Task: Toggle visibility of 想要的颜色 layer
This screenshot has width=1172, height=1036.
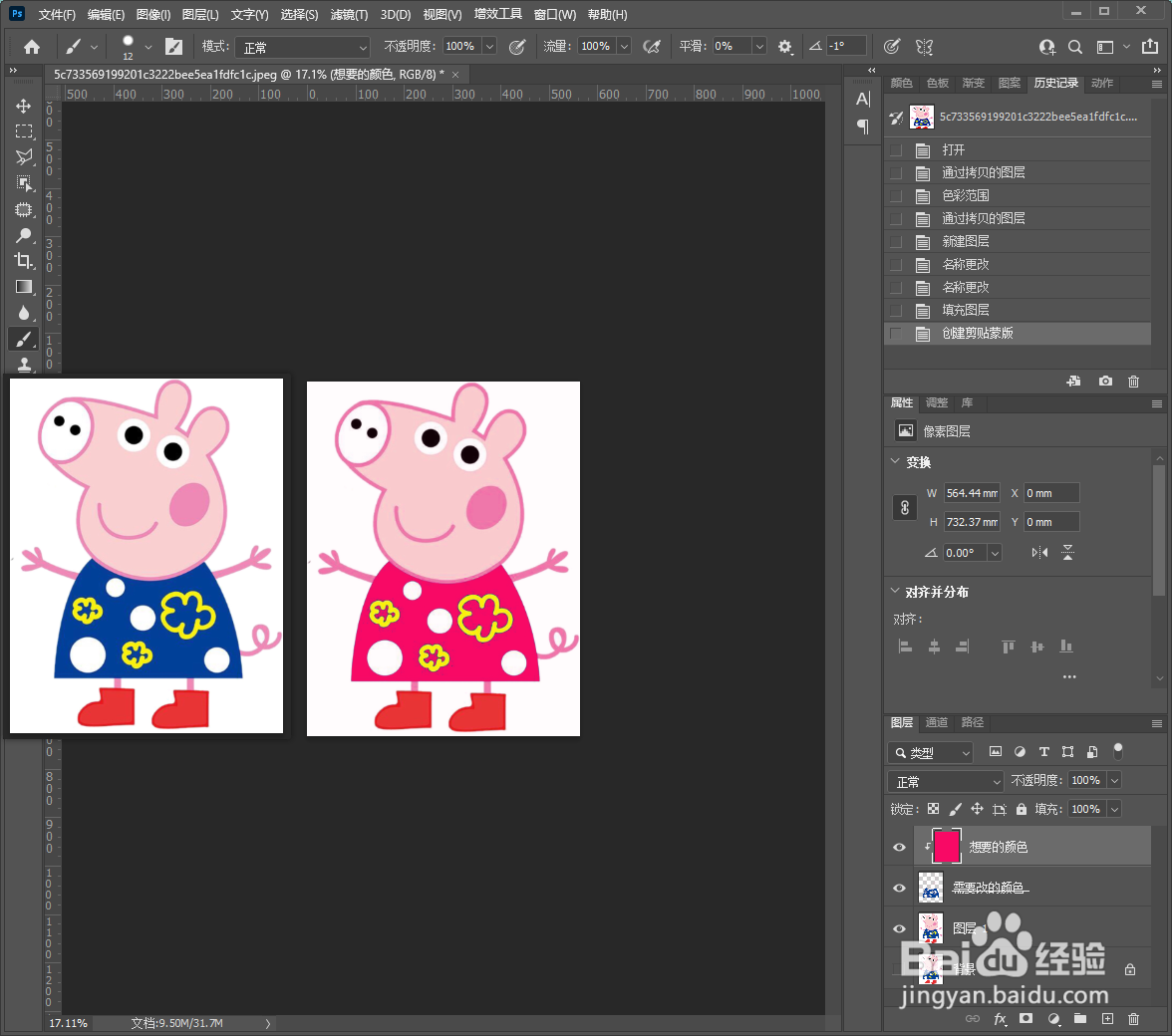Action: (x=899, y=847)
